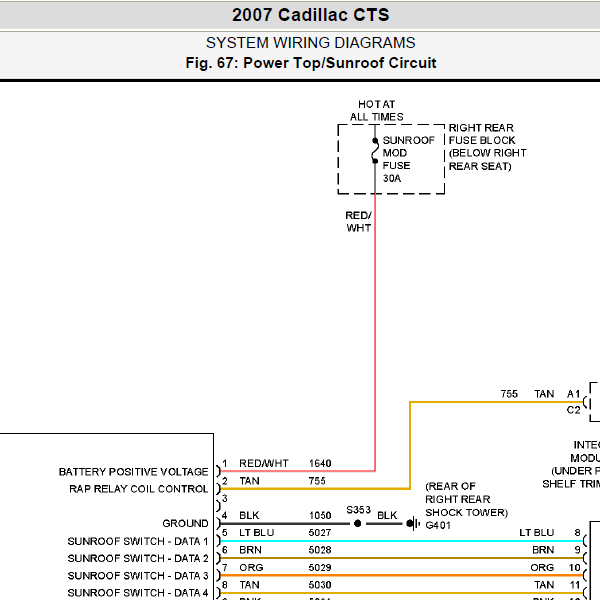Click "SUNROOF SWITCH - DATA 1" label
This screenshot has width=600, height=600.
click(138, 541)
